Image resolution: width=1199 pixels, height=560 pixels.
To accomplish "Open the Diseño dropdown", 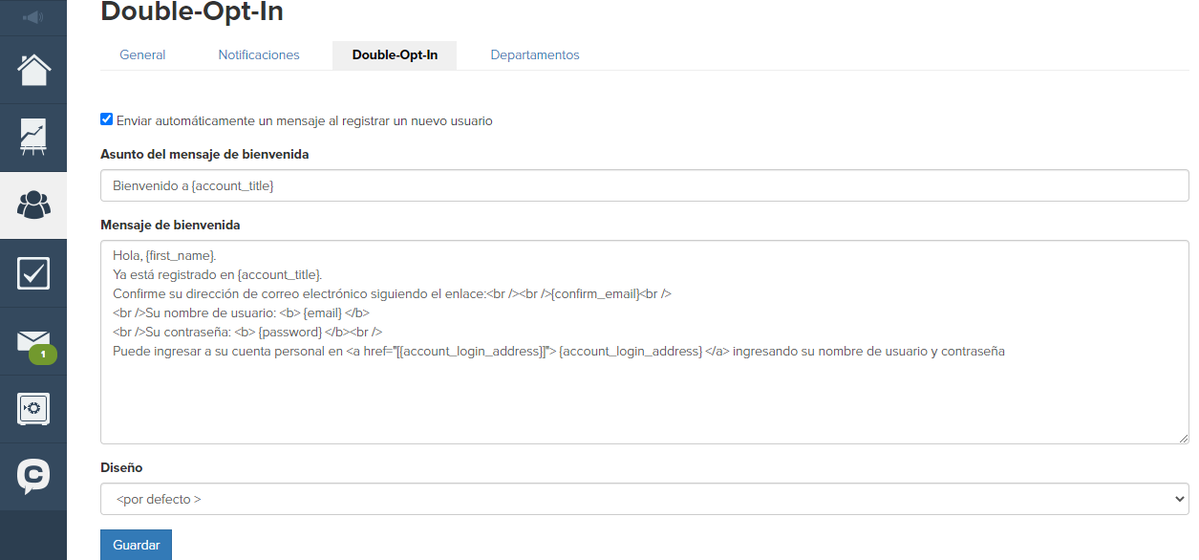I will click(645, 499).
